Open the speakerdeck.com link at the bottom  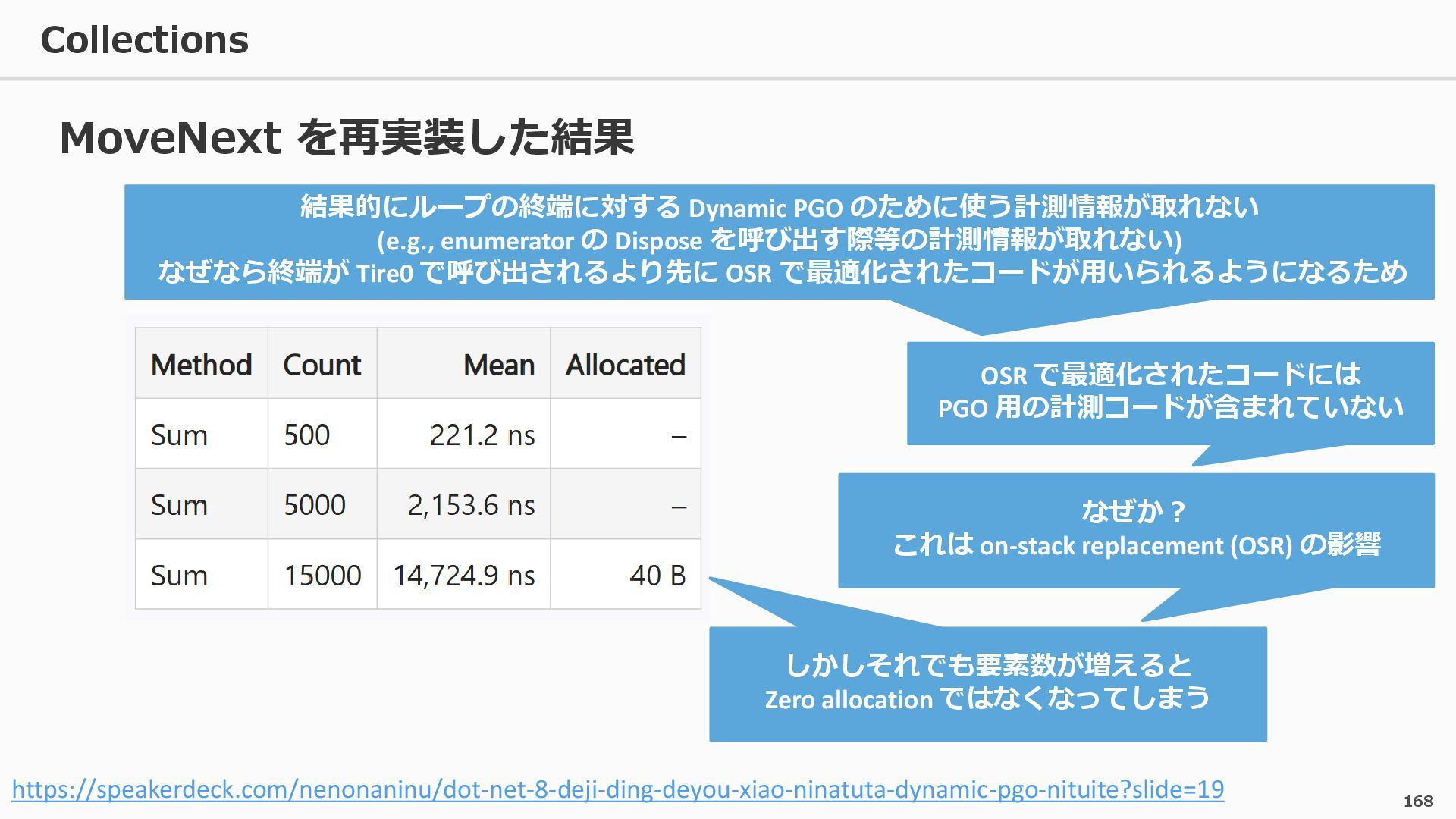tap(617, 789)
